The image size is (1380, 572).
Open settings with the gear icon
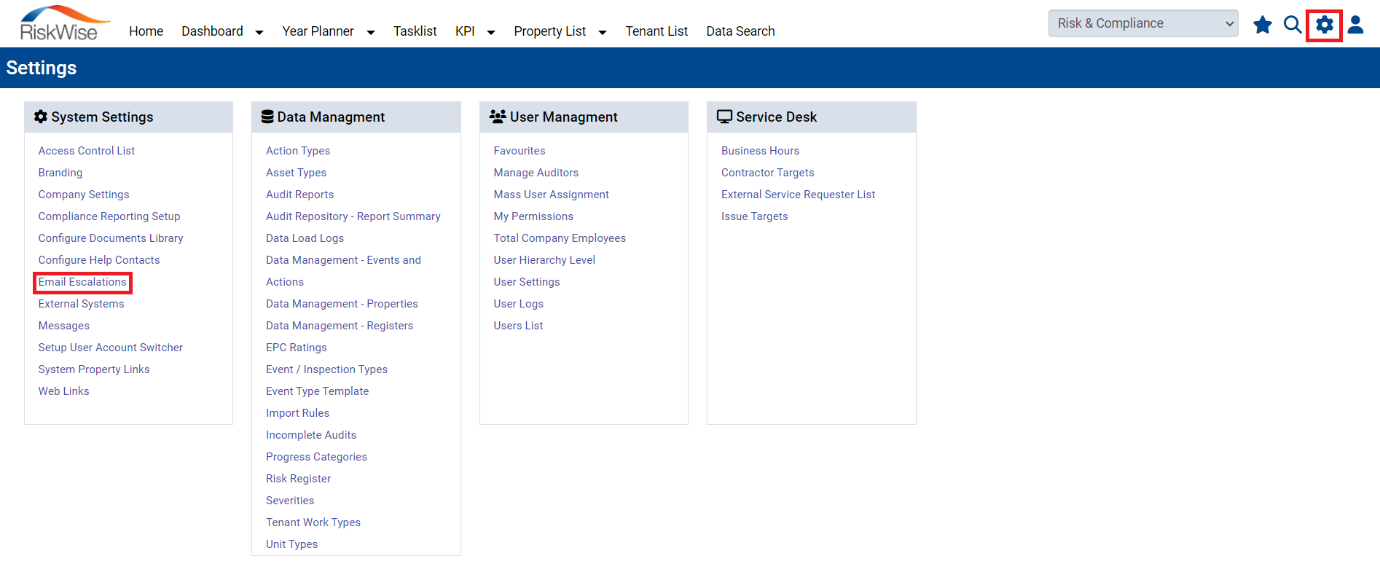[x=1325, y=24]
